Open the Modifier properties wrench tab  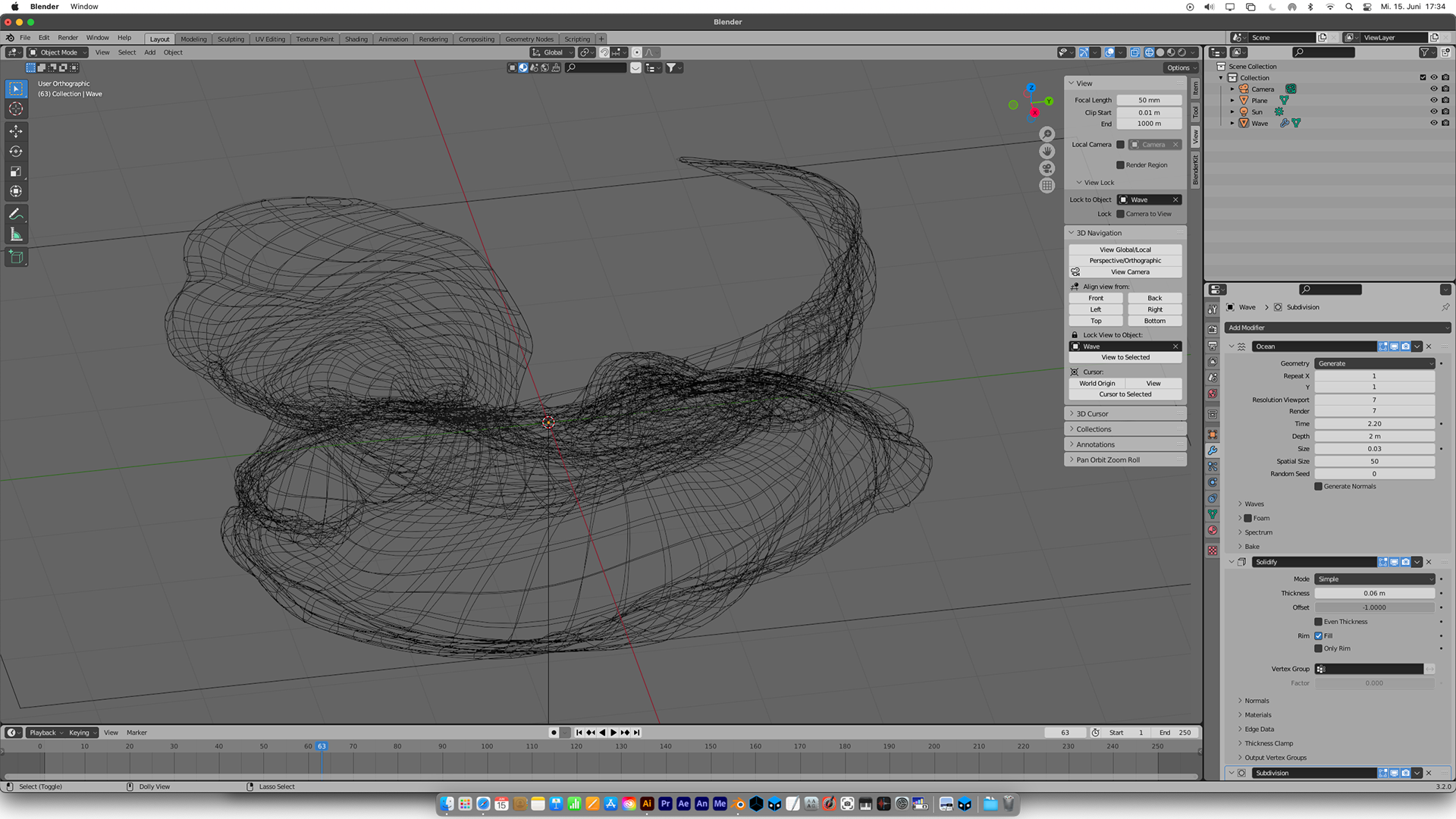[x=1213, y=450]
